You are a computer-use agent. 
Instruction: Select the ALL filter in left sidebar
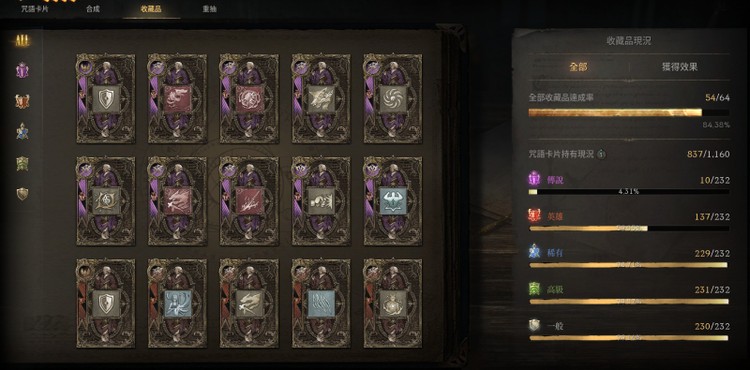(x=22, y=41)
